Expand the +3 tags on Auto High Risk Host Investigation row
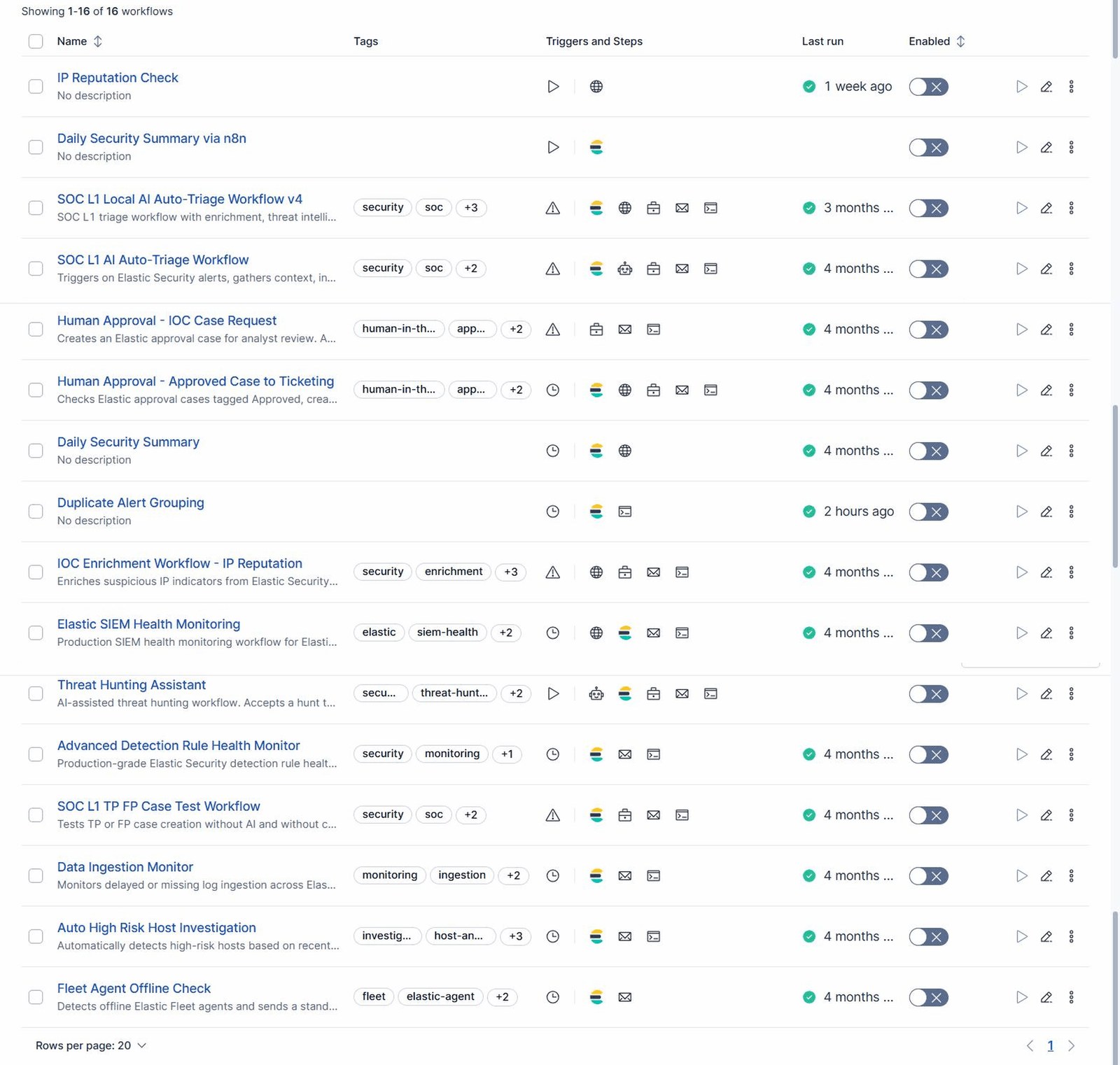1120x1065 pixels. pyautogui.click(x=516, y=936)
